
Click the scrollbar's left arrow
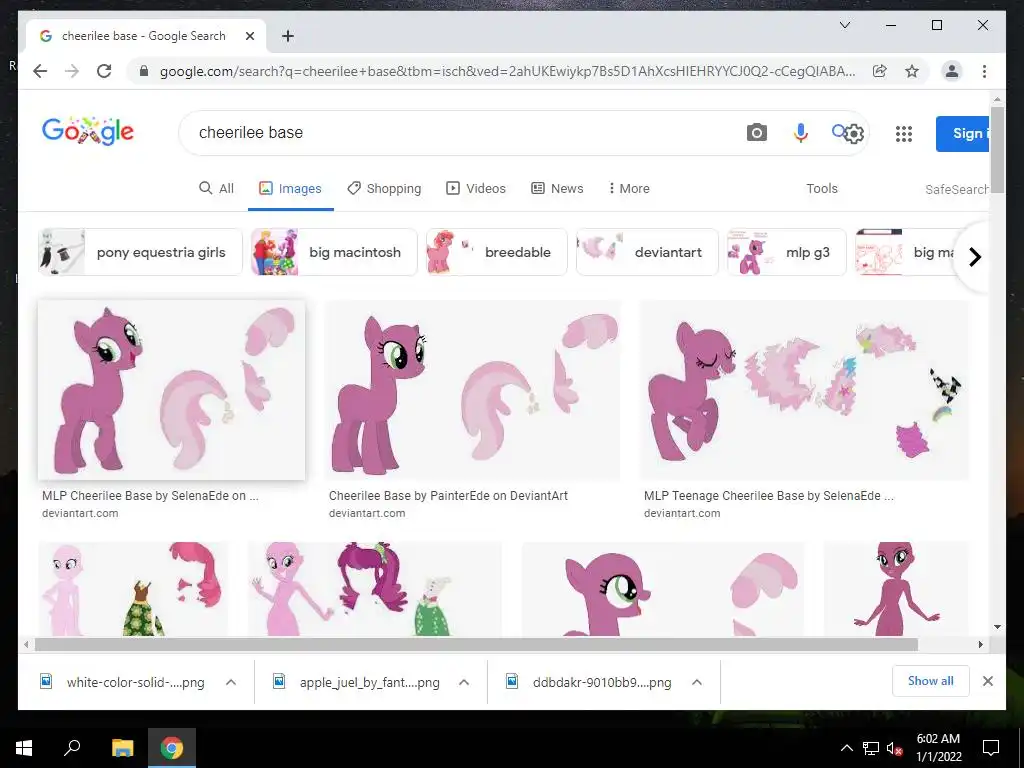tap(25, 645)
